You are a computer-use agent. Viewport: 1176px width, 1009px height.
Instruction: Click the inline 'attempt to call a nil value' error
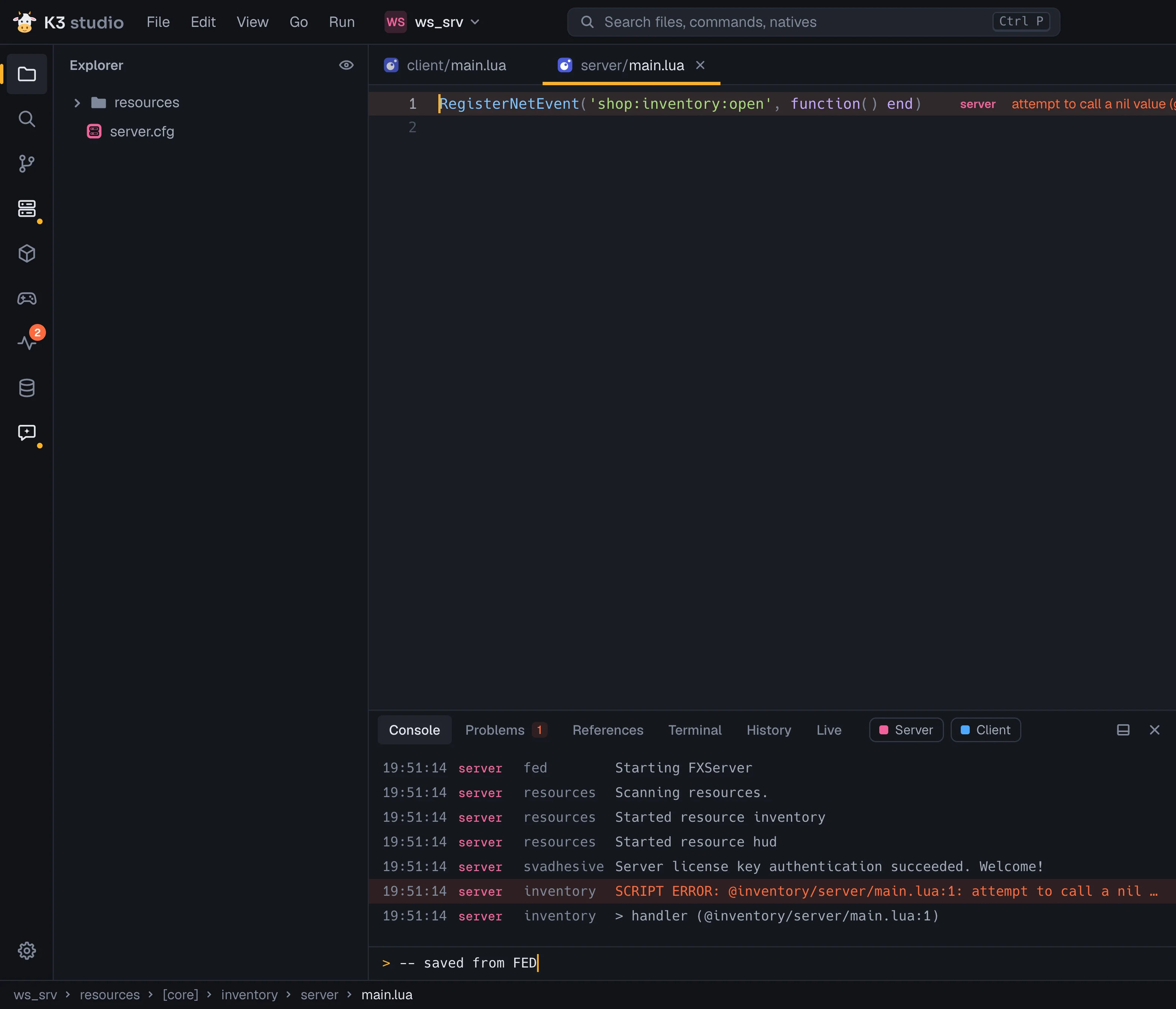coord(1093,104)
